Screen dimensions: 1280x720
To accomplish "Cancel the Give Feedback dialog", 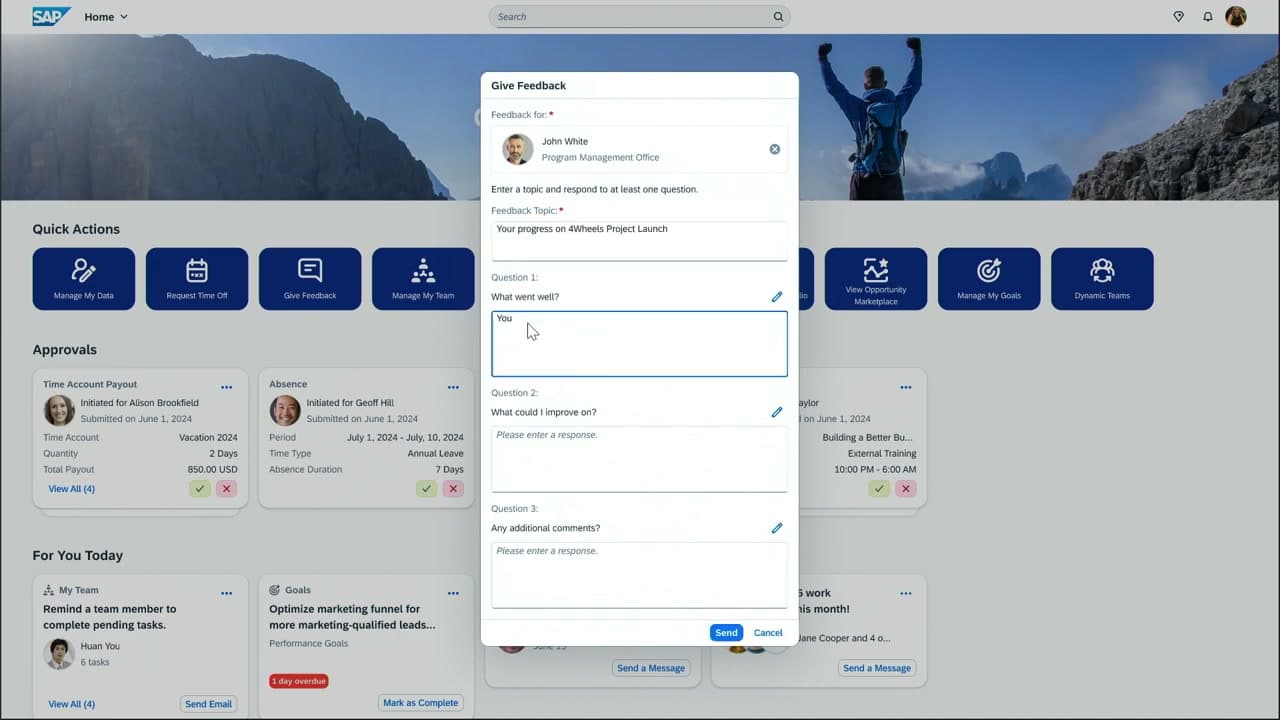I will 768,633.
